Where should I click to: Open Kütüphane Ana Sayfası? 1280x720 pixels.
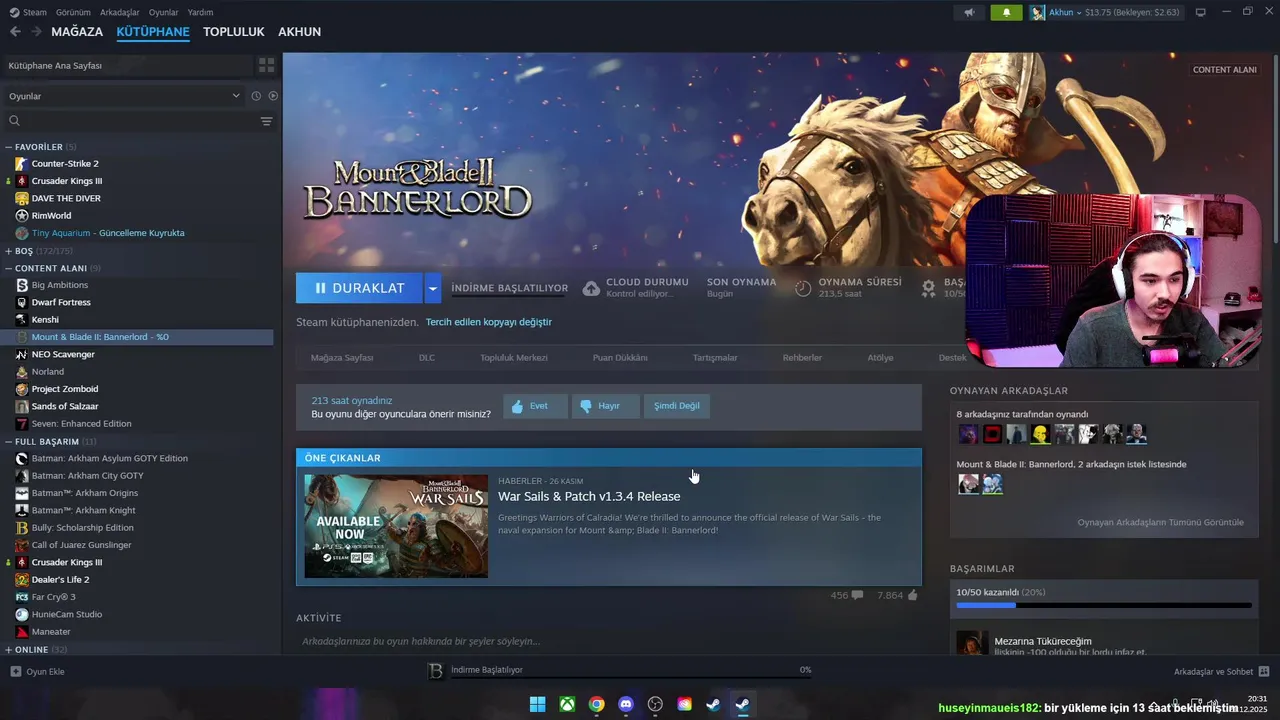[127, 65]
